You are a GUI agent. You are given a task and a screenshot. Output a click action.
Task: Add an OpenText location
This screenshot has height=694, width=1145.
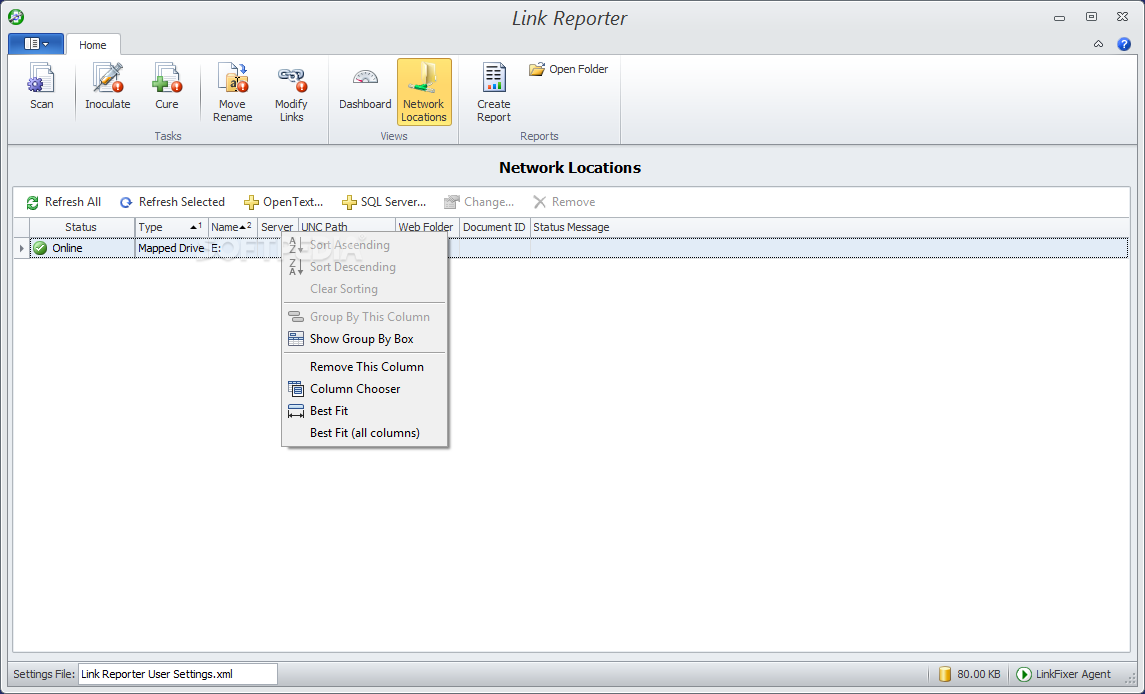(x=283, y=202)
